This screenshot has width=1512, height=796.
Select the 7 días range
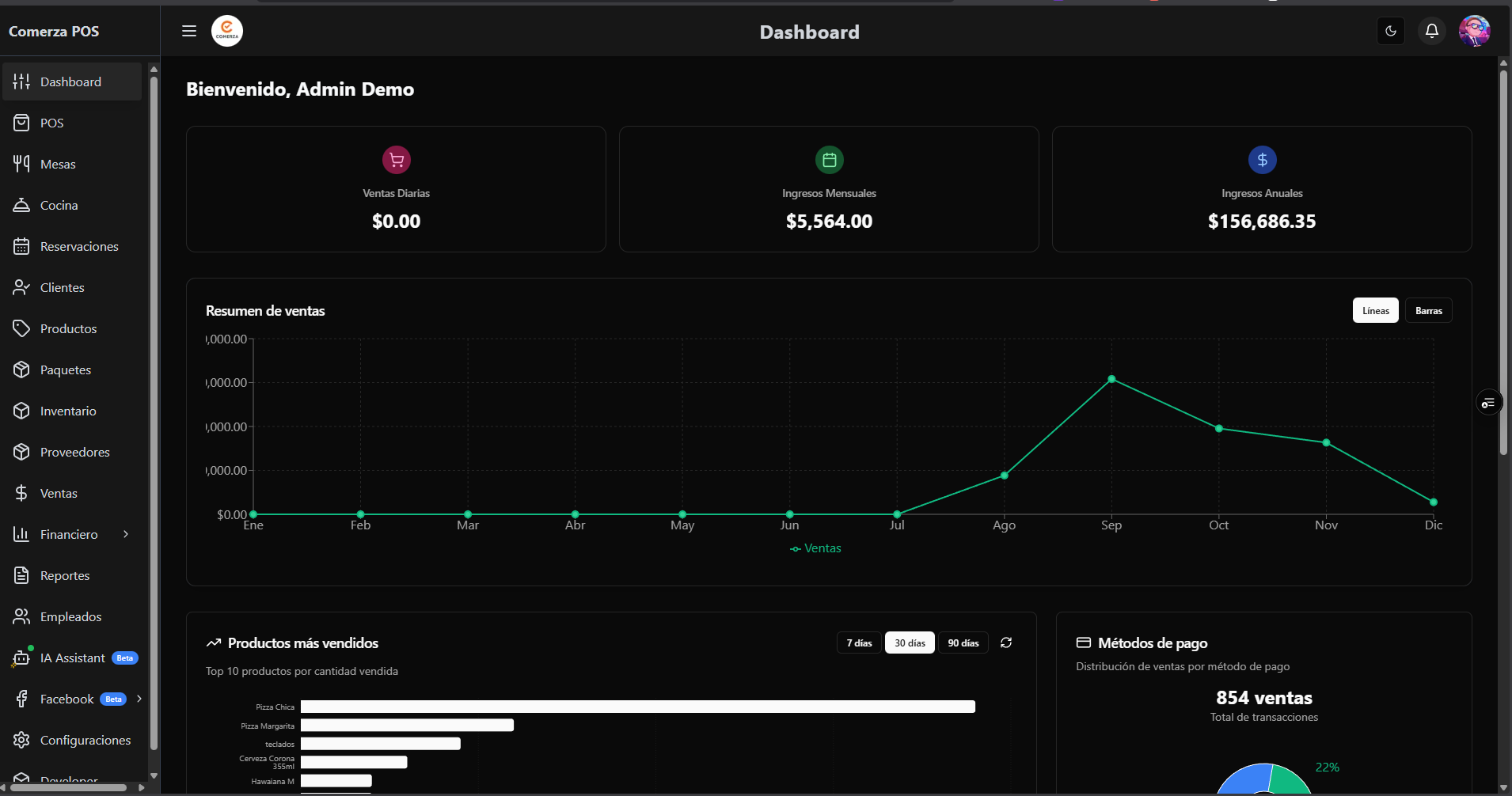tap(859, 642)
